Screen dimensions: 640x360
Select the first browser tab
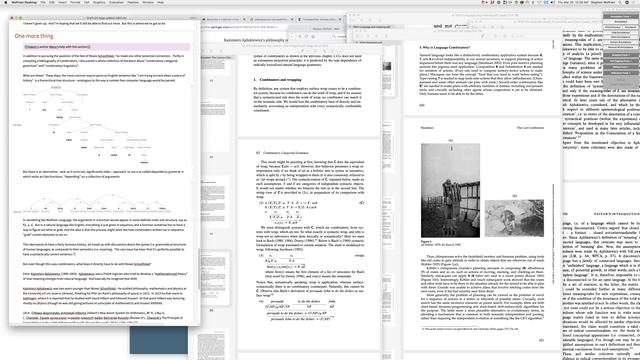pyautogui.click(x=223, y=19)
